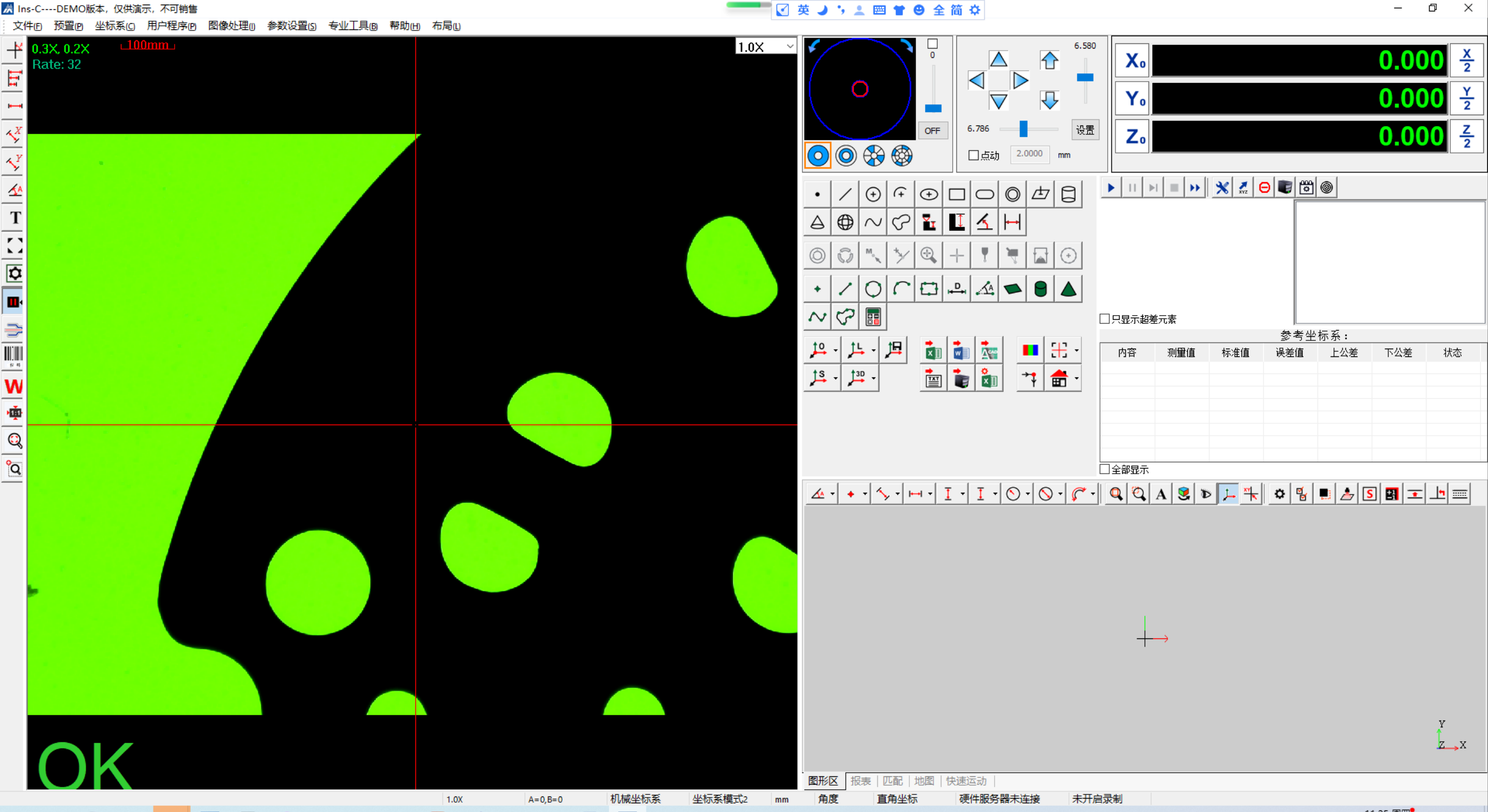Open the barcode tool in left sidebar
1488x812 pixels.
point(13,355)
